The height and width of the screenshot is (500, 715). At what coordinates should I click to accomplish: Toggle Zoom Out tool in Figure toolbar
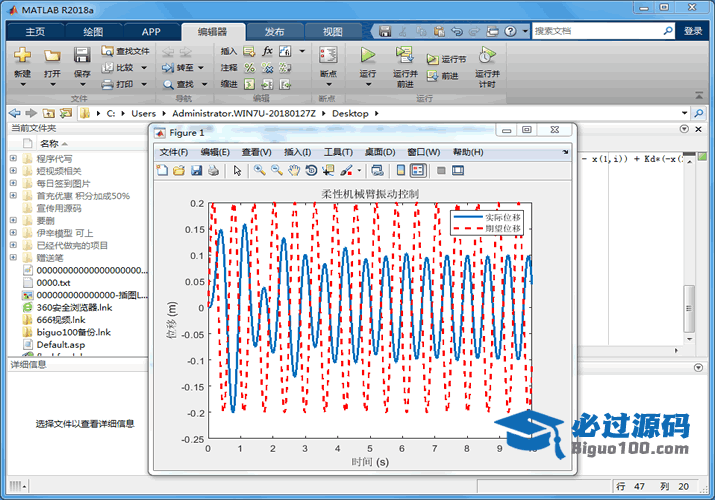click(x=277, y=170)
